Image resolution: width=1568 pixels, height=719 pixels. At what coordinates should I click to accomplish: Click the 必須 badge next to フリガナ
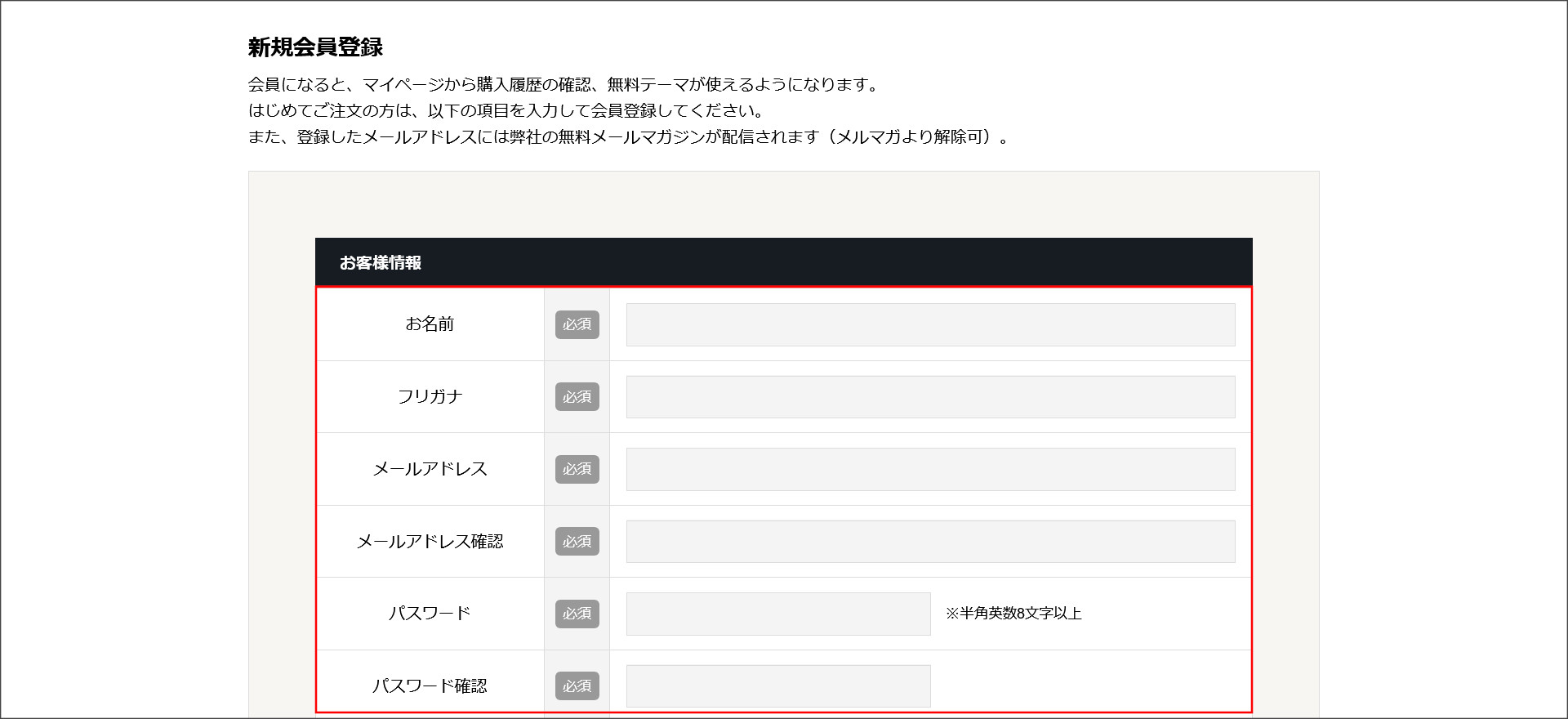pyautogui.click(x=577, y=397)
